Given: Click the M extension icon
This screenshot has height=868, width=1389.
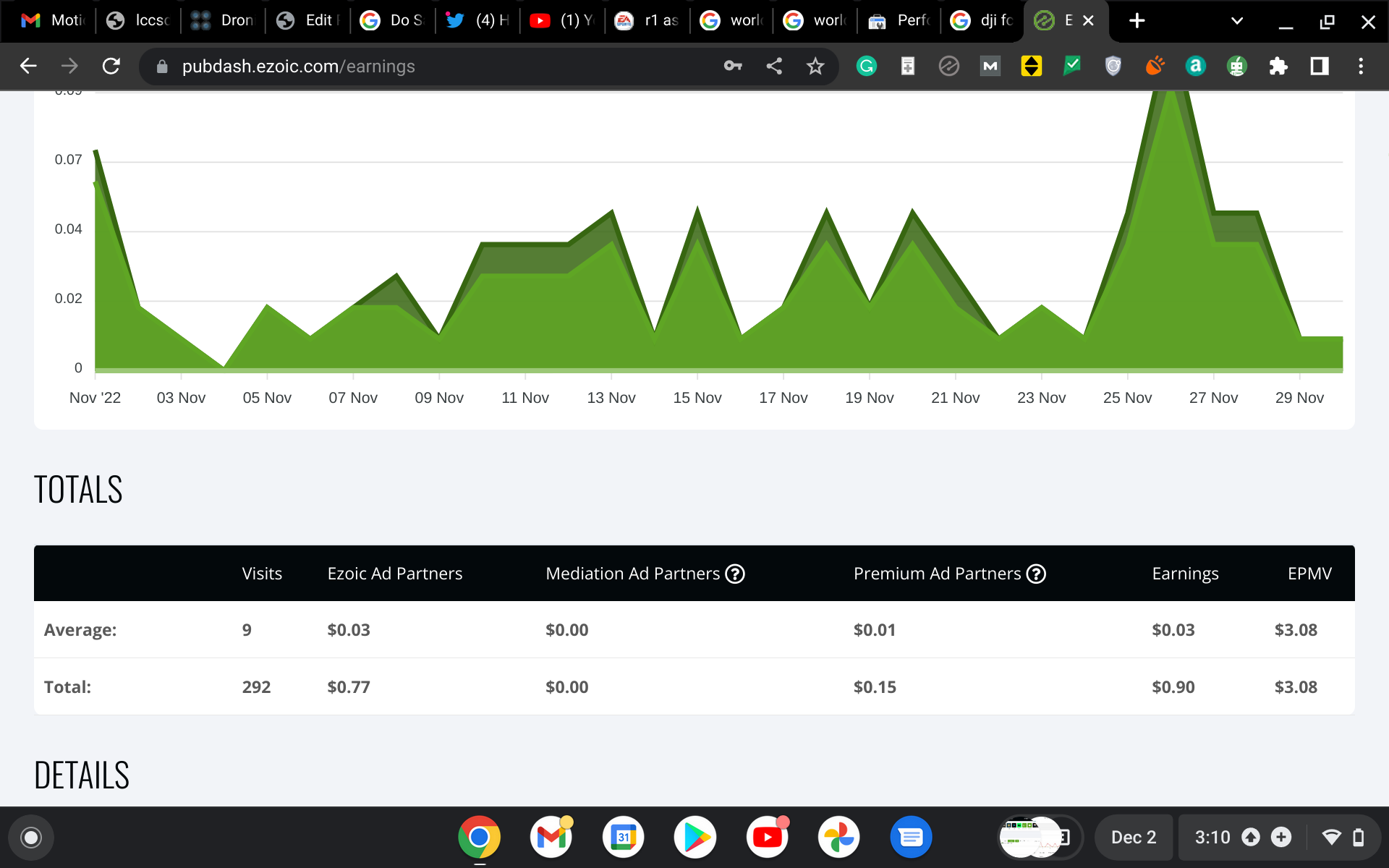Looking at the screenshot, I should pos(990,67).
